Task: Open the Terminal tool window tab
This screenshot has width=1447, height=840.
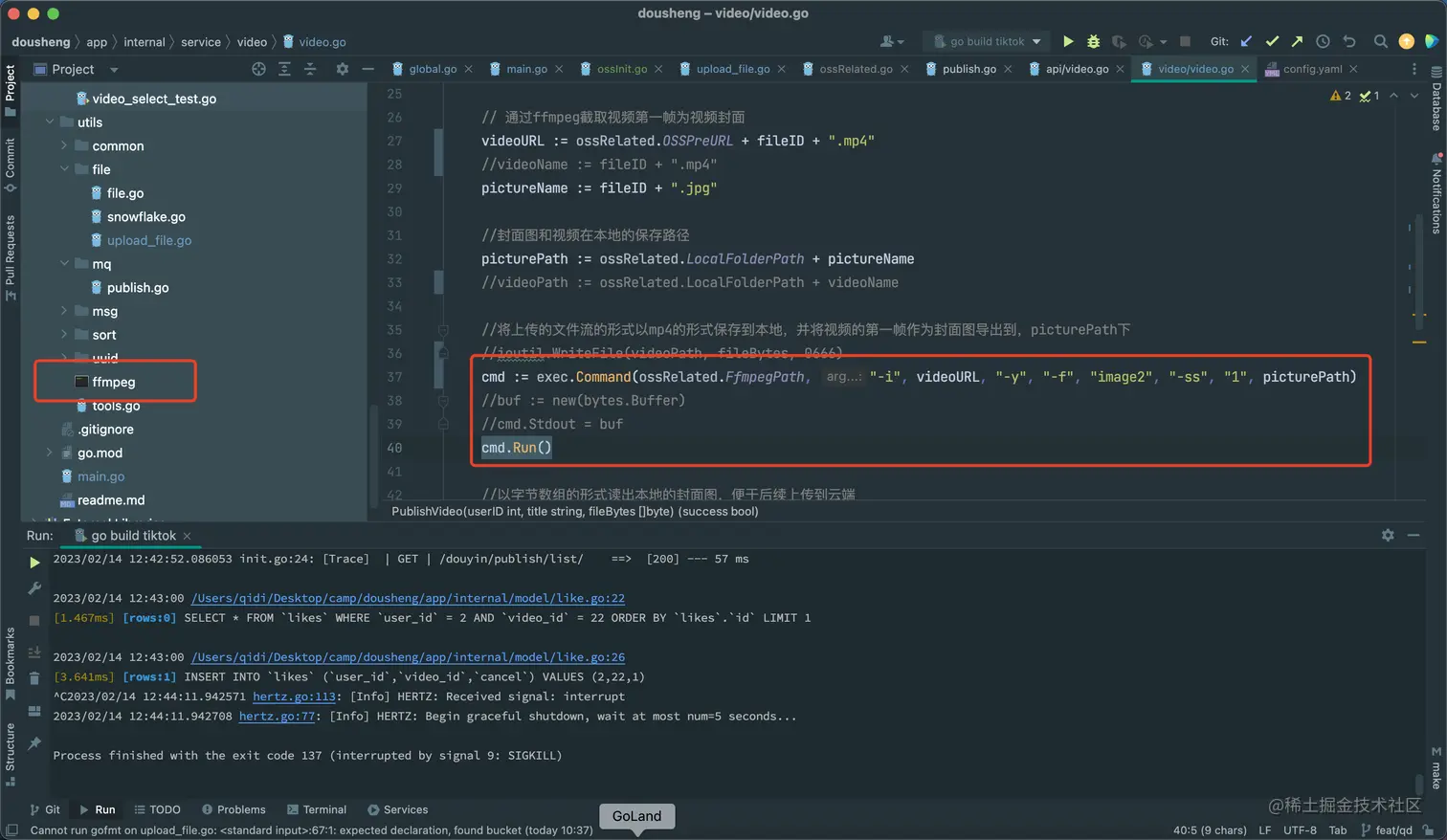Action: pos(317,809)
